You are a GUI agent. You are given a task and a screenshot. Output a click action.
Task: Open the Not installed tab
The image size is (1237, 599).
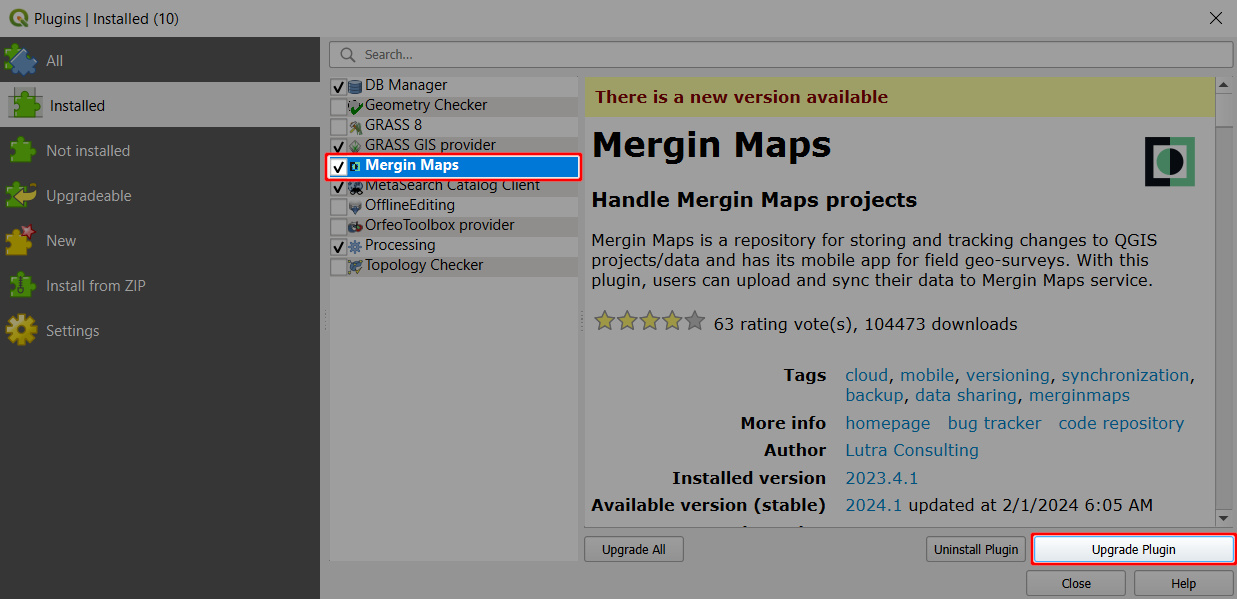pos(160,150)
